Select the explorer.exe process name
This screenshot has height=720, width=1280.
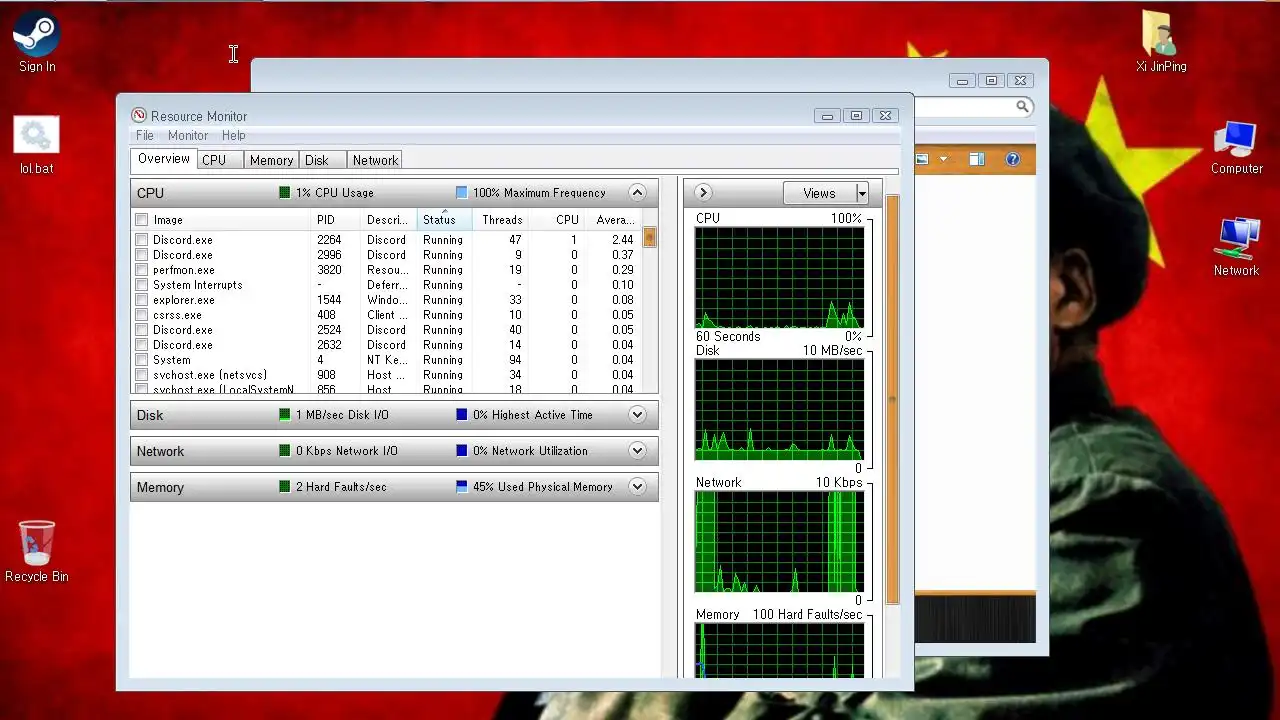(x=184, y=300)
